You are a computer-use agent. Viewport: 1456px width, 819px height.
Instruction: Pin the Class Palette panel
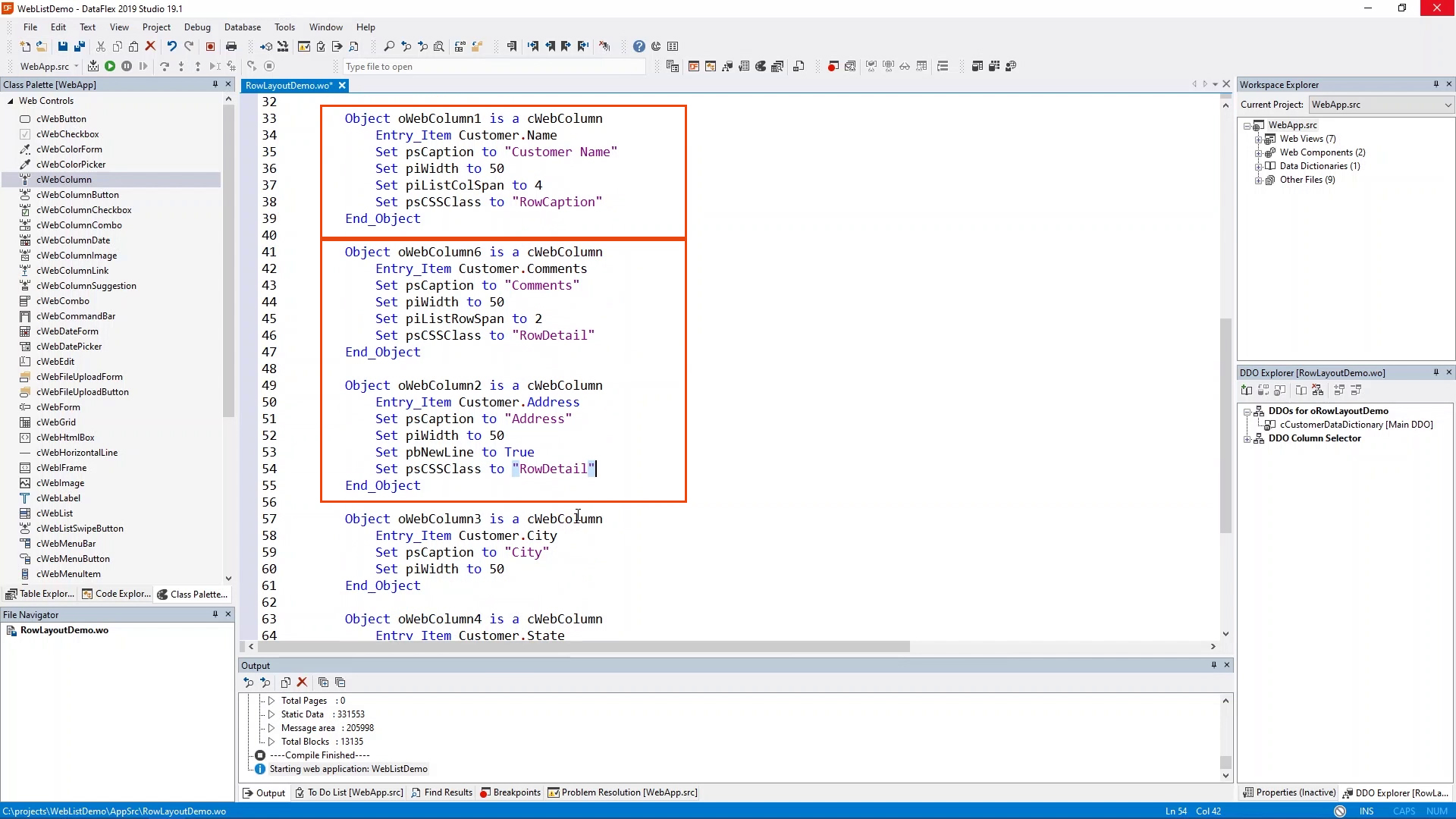[215, 84]
